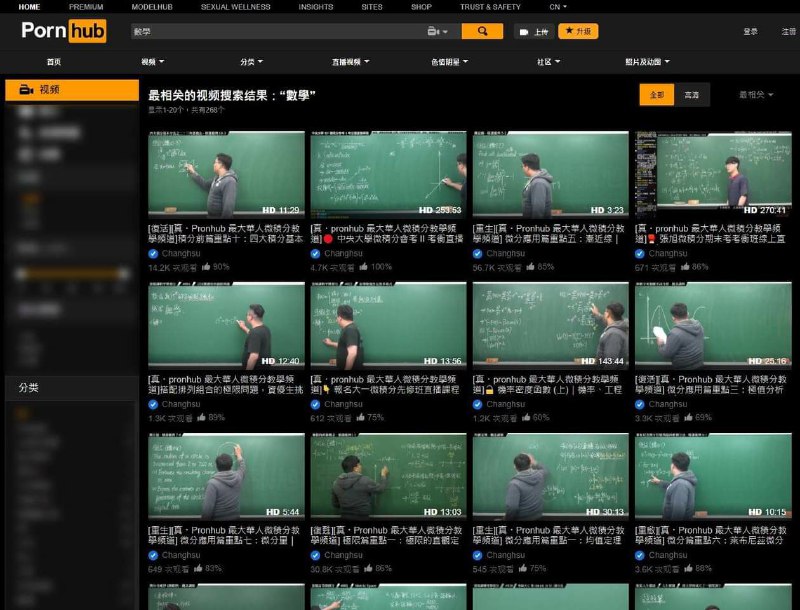Open SHOP in the top bar
The height and width of the screenshot is (610, 800).
pyautogui.click(x=421, y=7)
